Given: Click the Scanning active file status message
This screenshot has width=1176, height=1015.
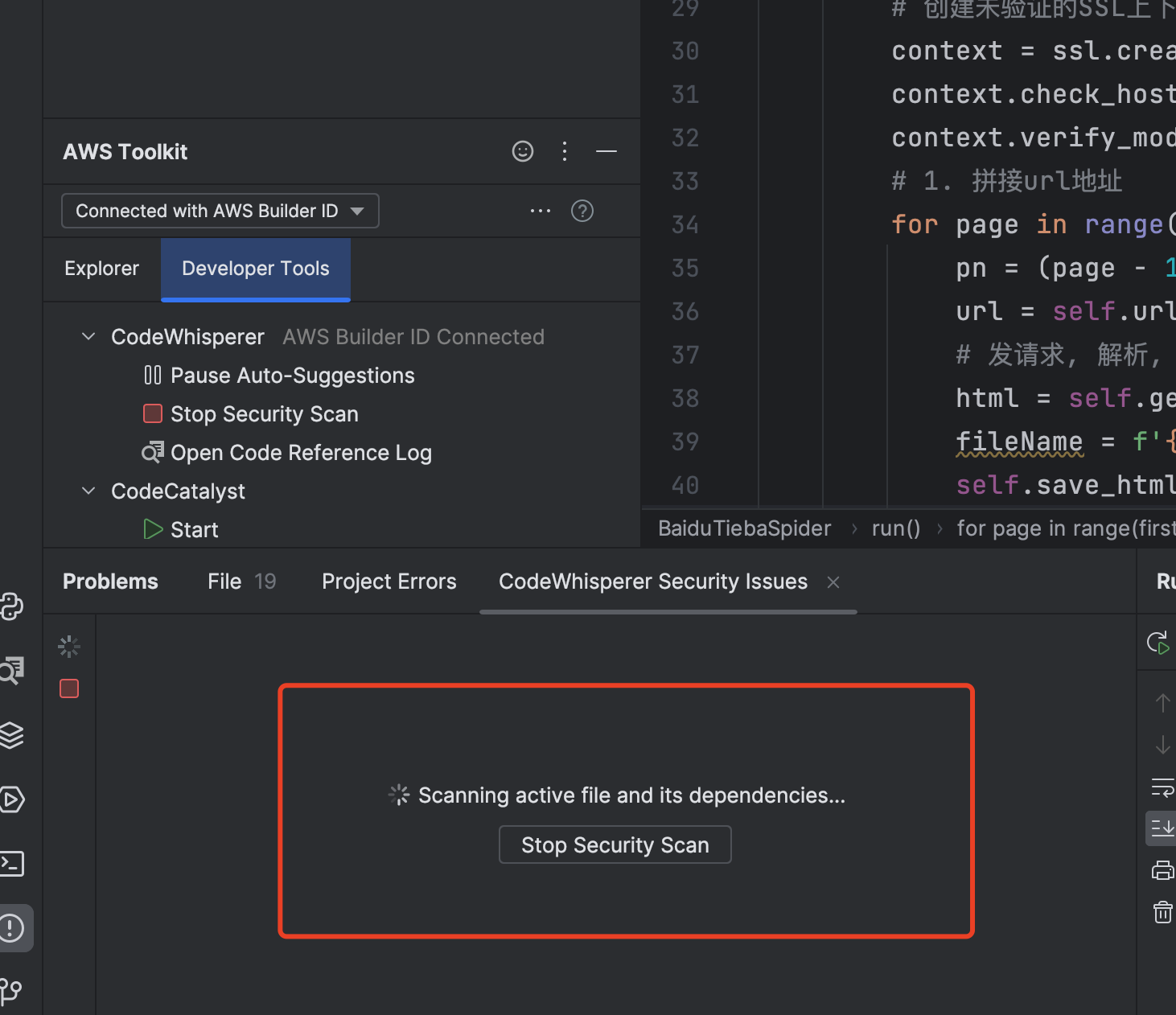Looking at the screenshot, I should click(x=632, y=795).
